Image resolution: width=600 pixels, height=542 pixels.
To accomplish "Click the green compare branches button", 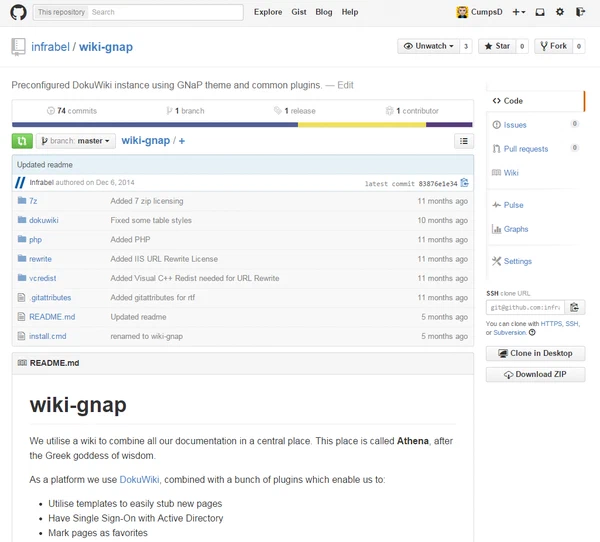I will [x=22, y=141].
